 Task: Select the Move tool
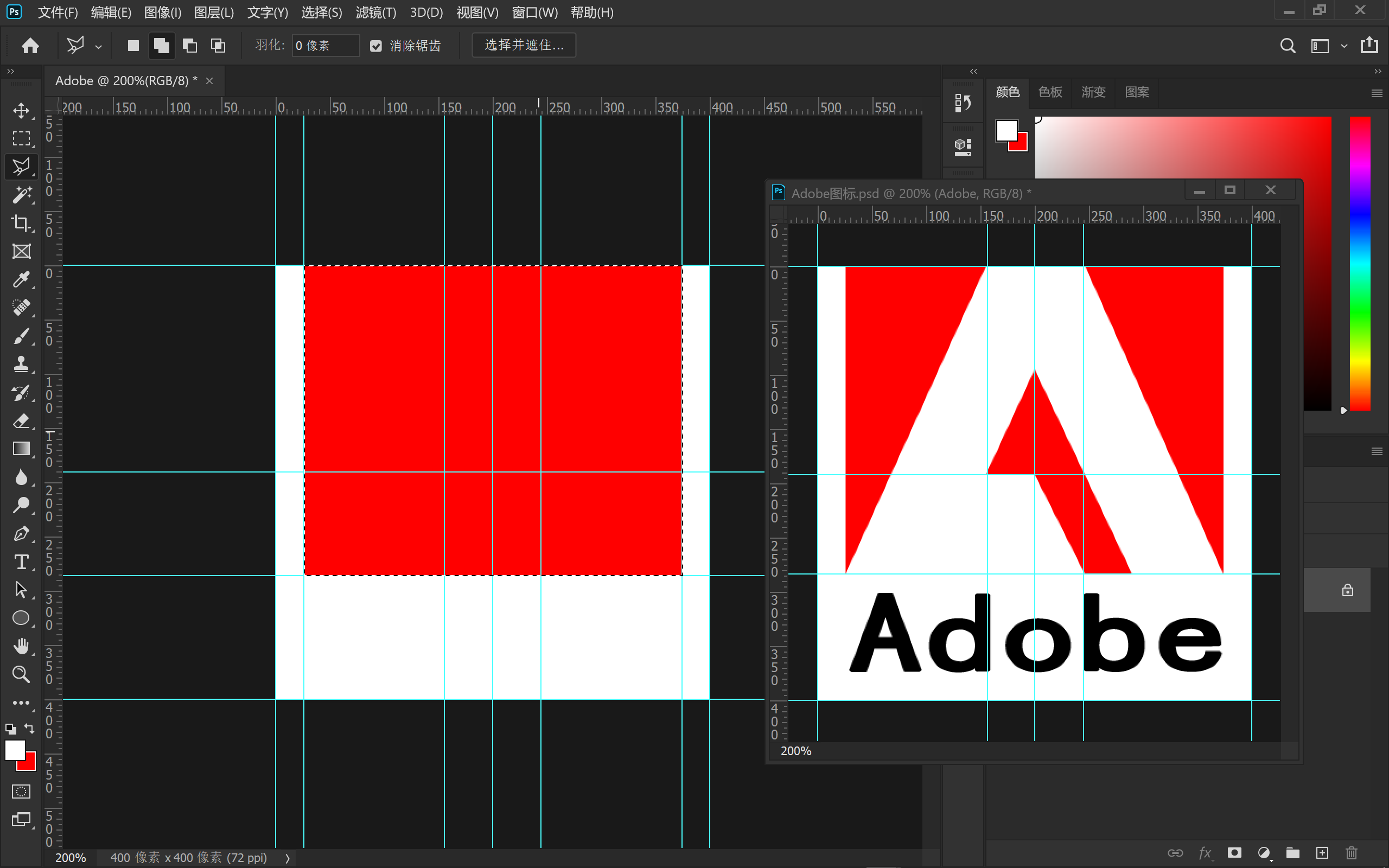21,110
